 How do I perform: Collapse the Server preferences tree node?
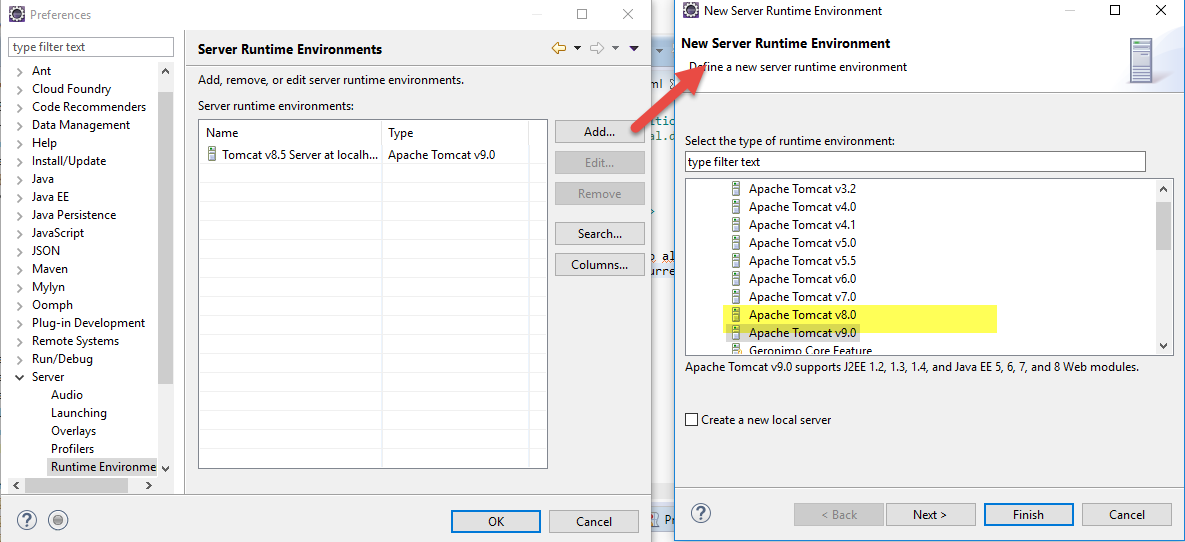(21, 377)
